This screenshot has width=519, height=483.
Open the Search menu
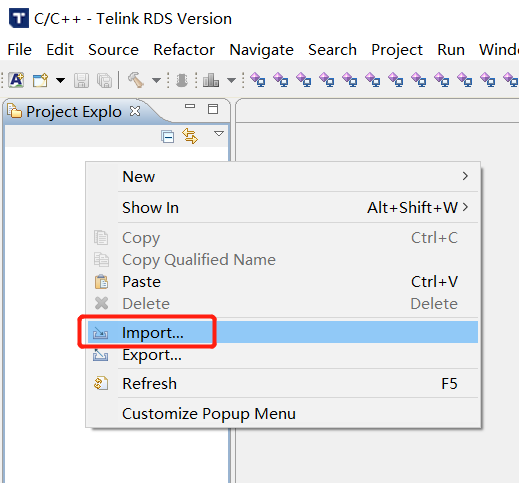pyautogui.click(x=332, y=50)
